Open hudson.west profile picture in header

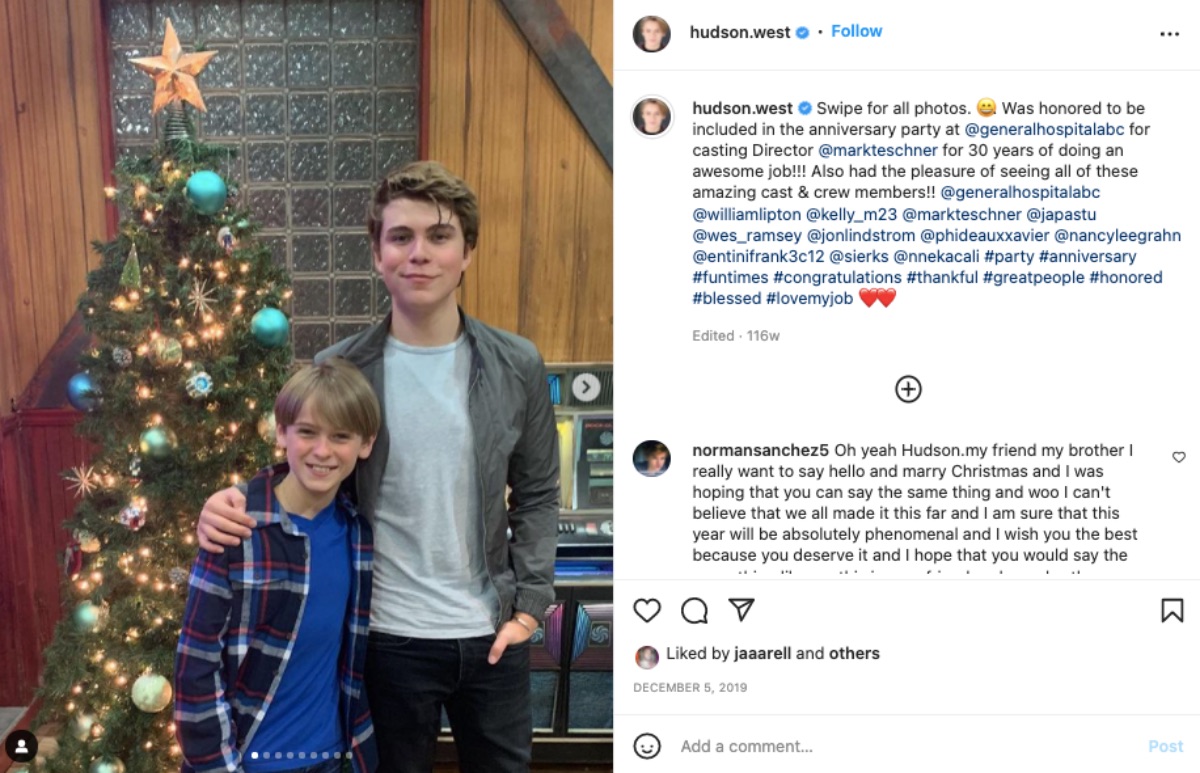(x=651, y=33)
